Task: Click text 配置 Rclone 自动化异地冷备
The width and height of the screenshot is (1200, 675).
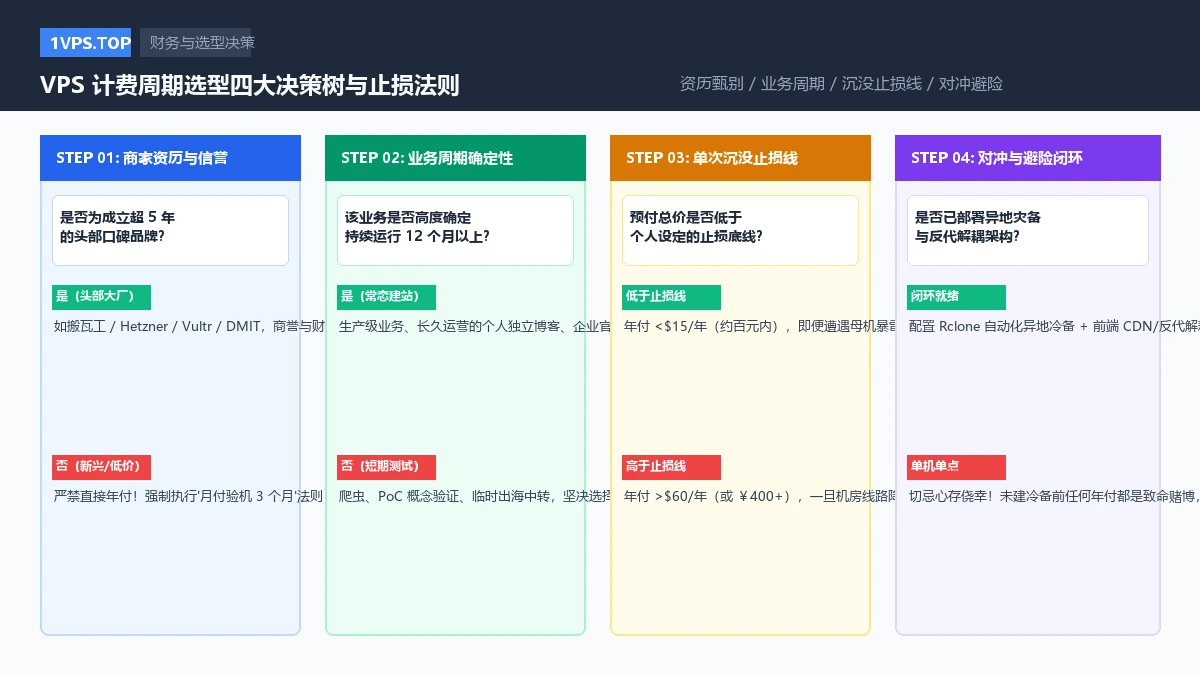Action: (991, 326)
